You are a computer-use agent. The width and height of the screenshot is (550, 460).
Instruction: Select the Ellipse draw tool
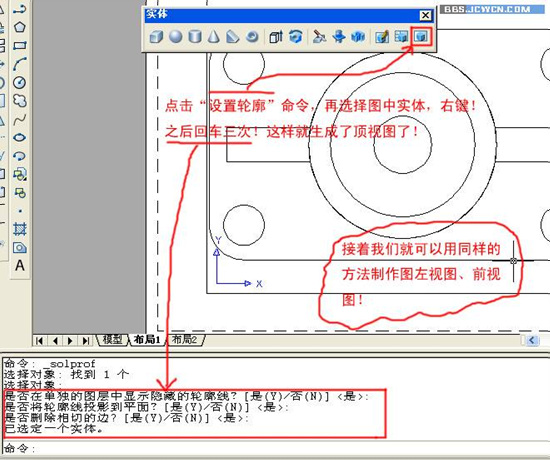tap(20, 138)
